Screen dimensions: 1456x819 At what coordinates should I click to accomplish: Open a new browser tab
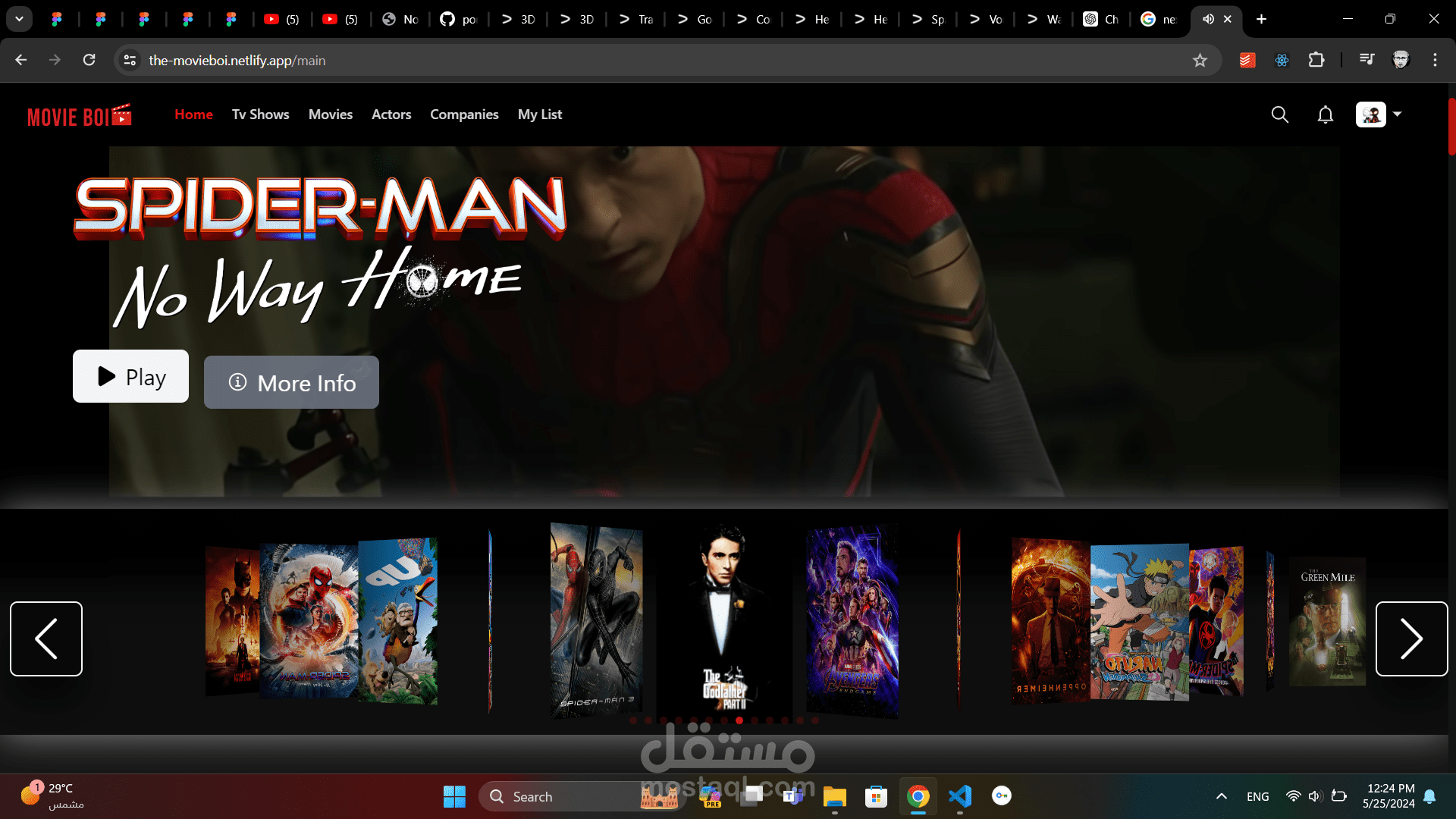[1261, 19]
